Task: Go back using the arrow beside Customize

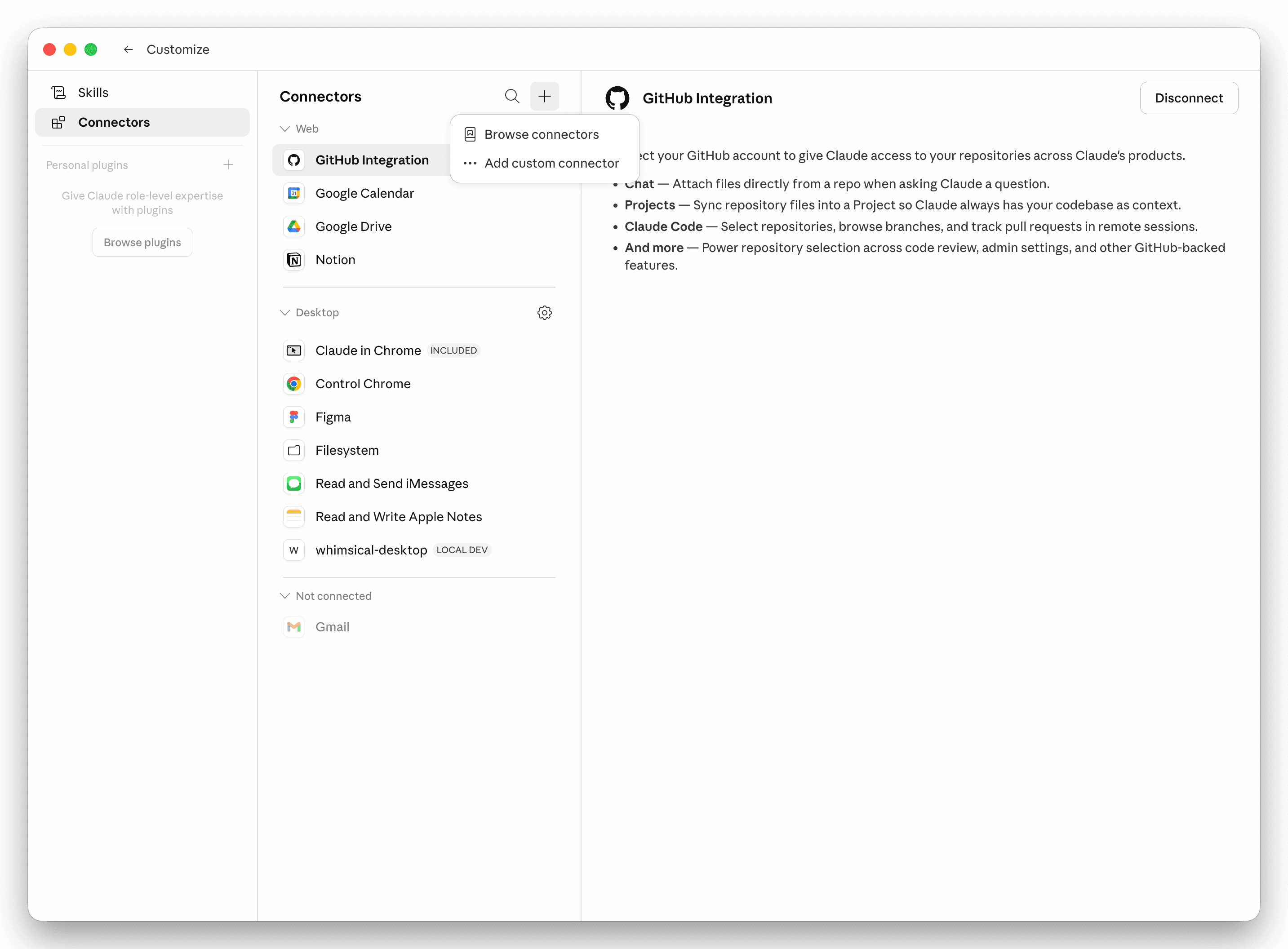Action: coord(128,49)
